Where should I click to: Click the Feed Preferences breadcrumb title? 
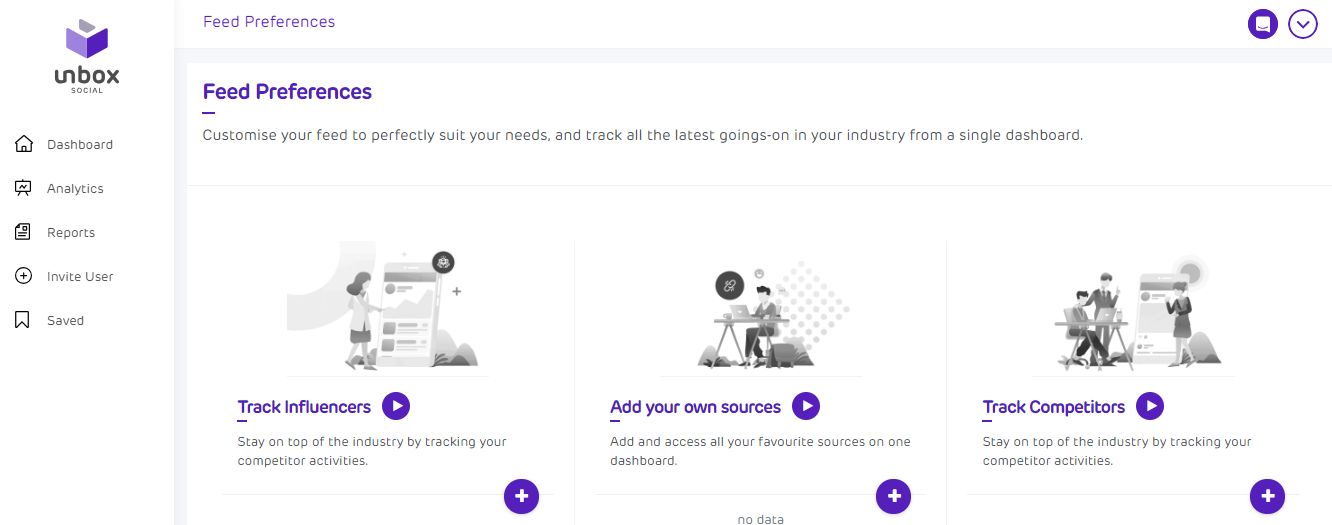click(269, 21)
